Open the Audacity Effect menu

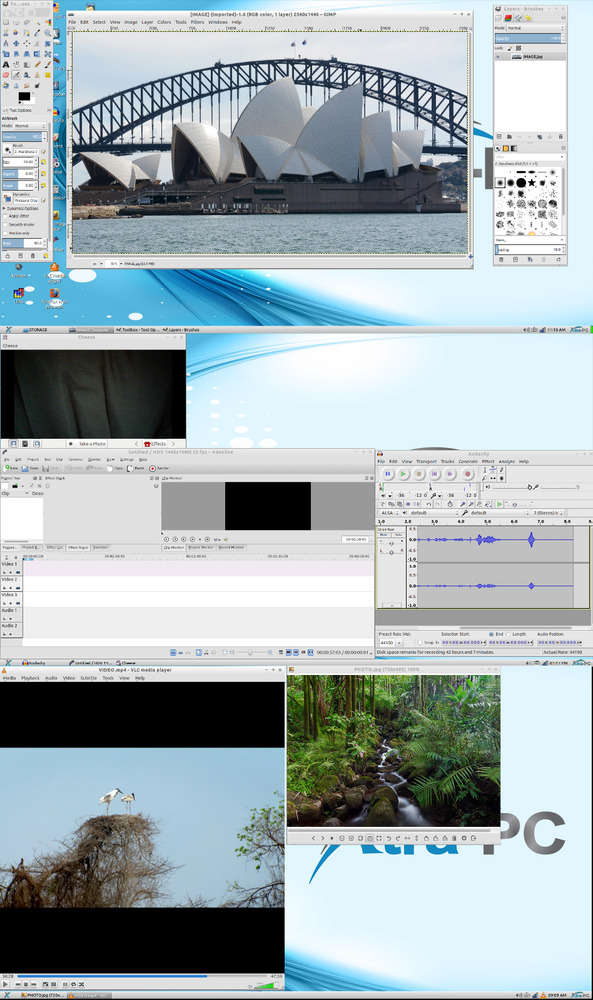point(488,461)
